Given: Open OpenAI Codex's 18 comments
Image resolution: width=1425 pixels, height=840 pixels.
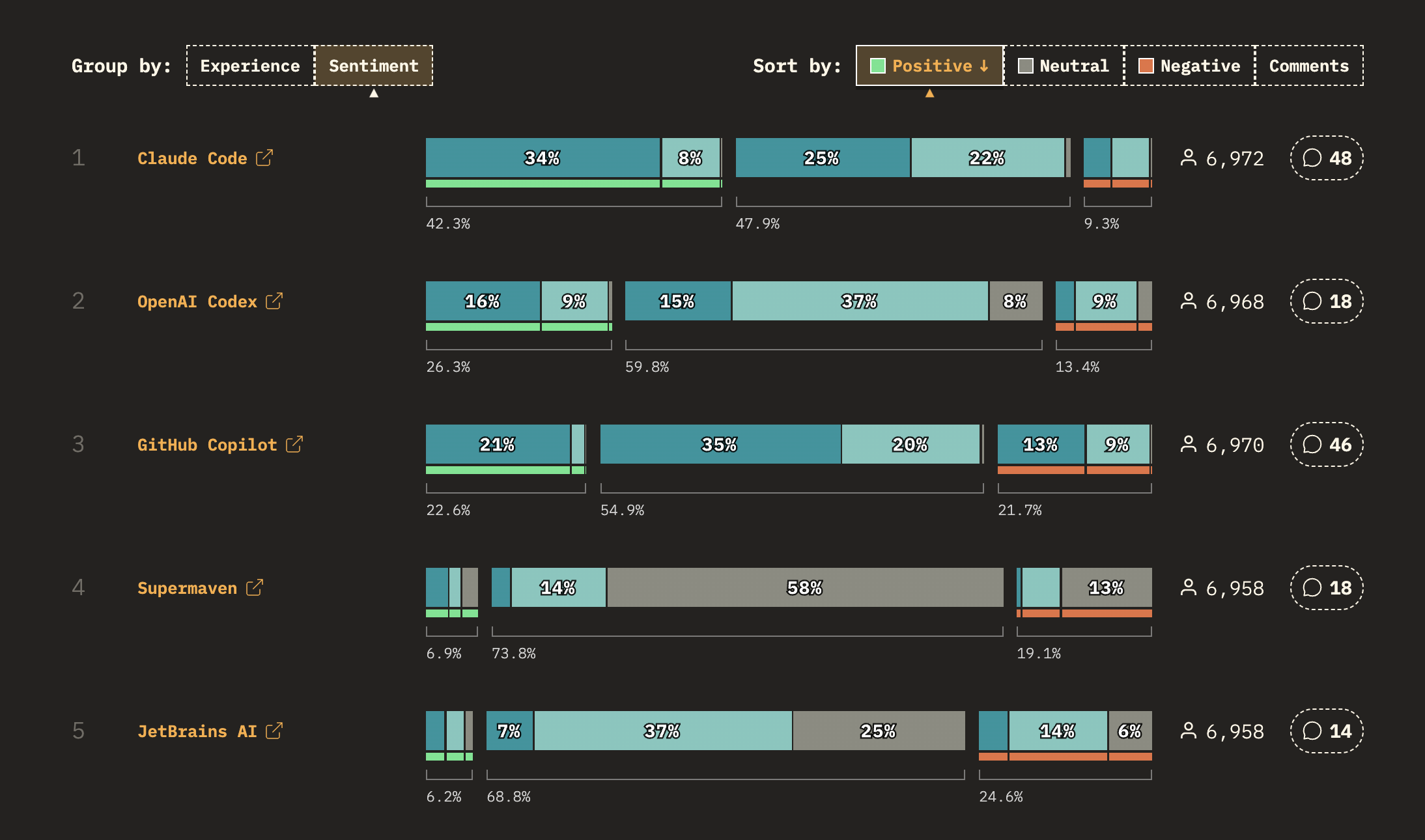Looking at the screenshot, I should (1327, 301).
